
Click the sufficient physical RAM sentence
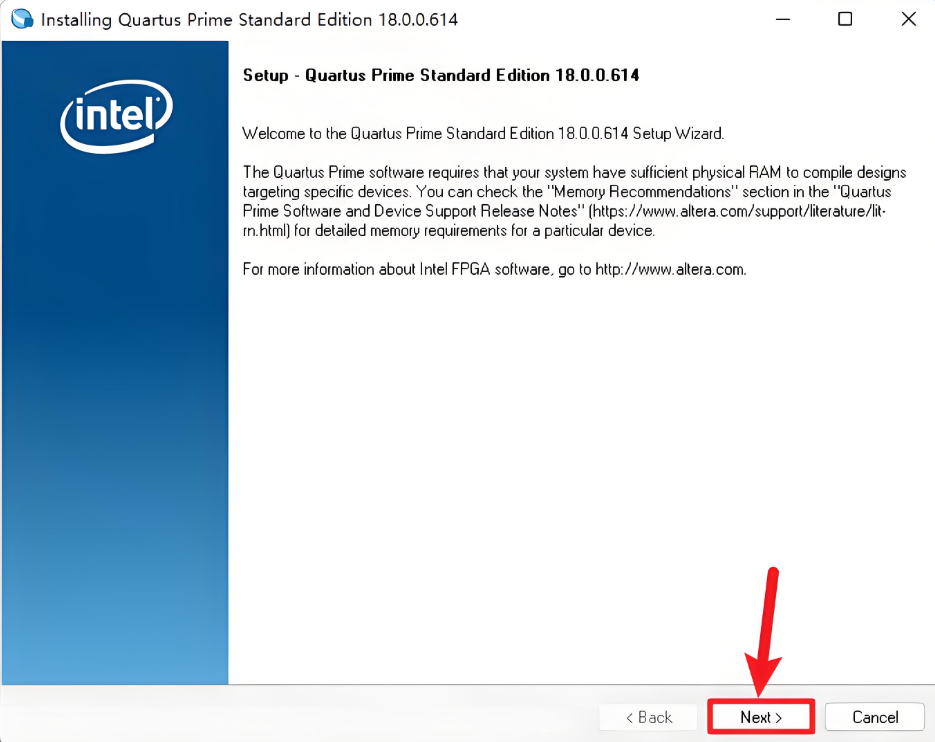[574, 202]
